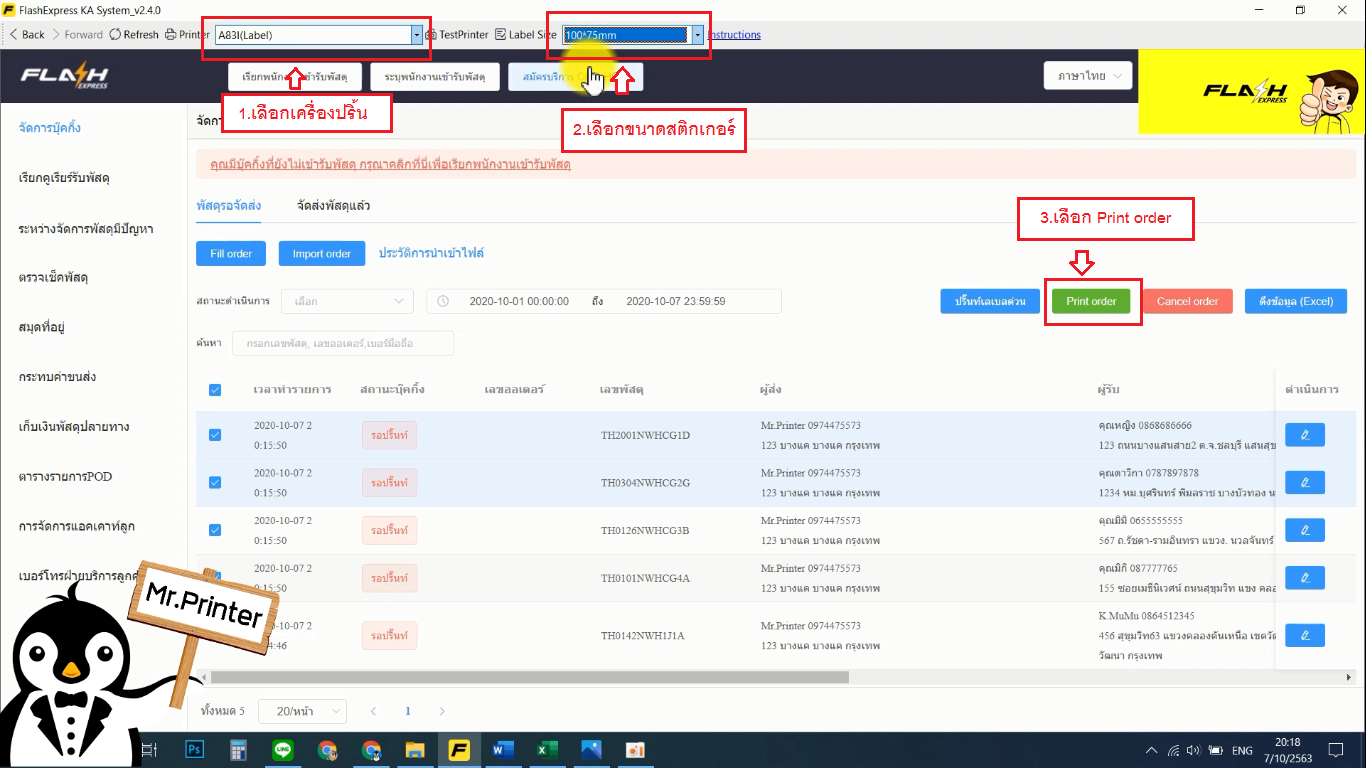The width and height of the screenshot is (1366, 768).
Task: Click FlashExpress app icon in taskbar
Action: coord(460,749)
